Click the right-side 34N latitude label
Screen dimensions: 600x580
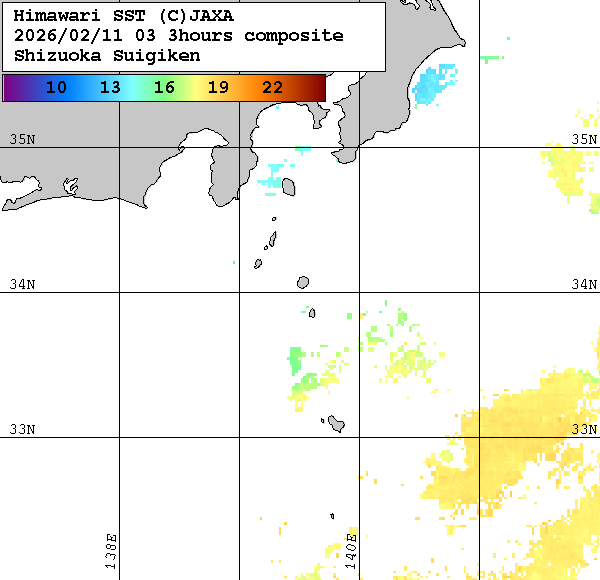(x=584, y=284)
